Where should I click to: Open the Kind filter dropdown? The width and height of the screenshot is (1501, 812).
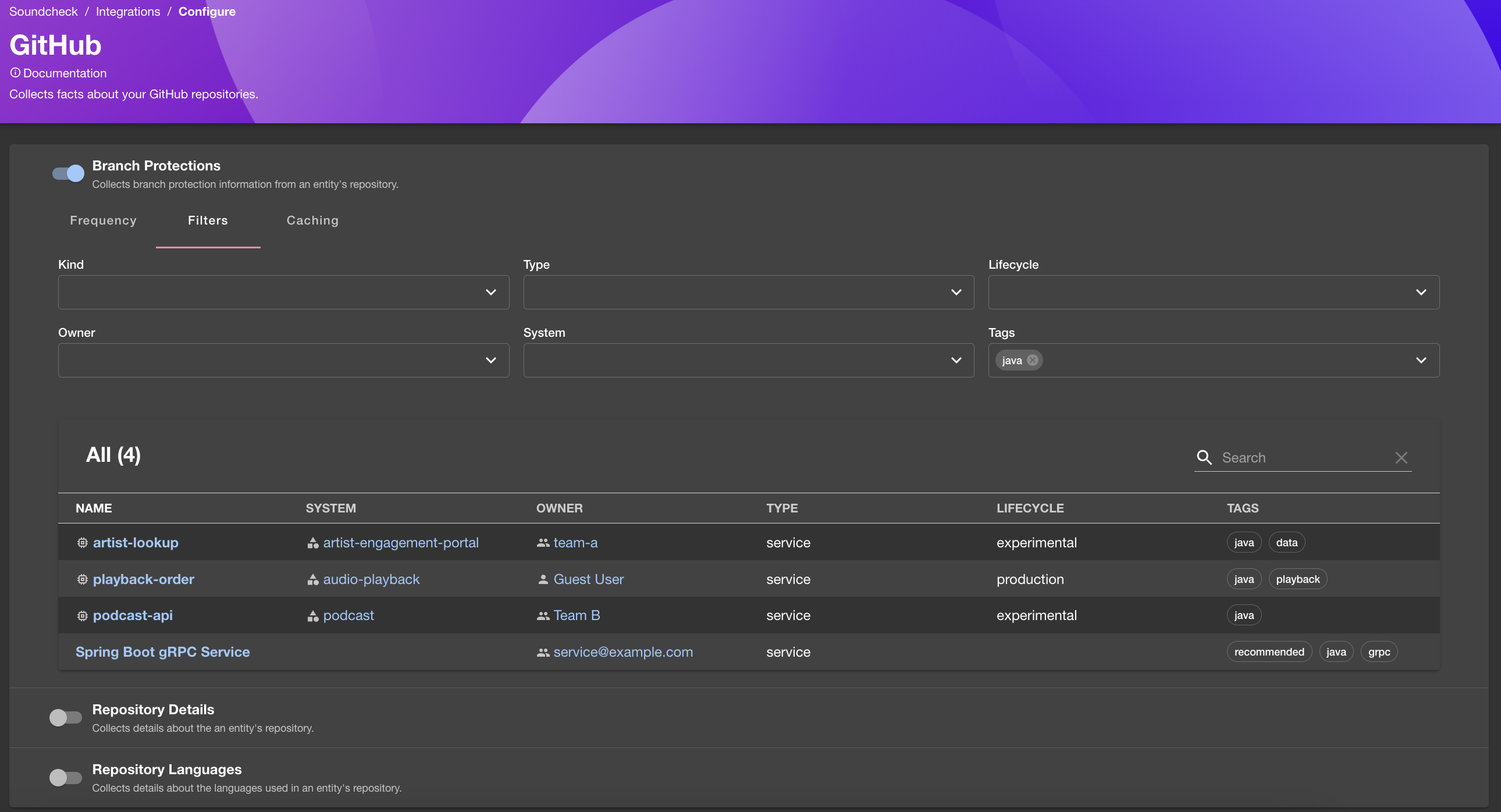tap(284, 293)
